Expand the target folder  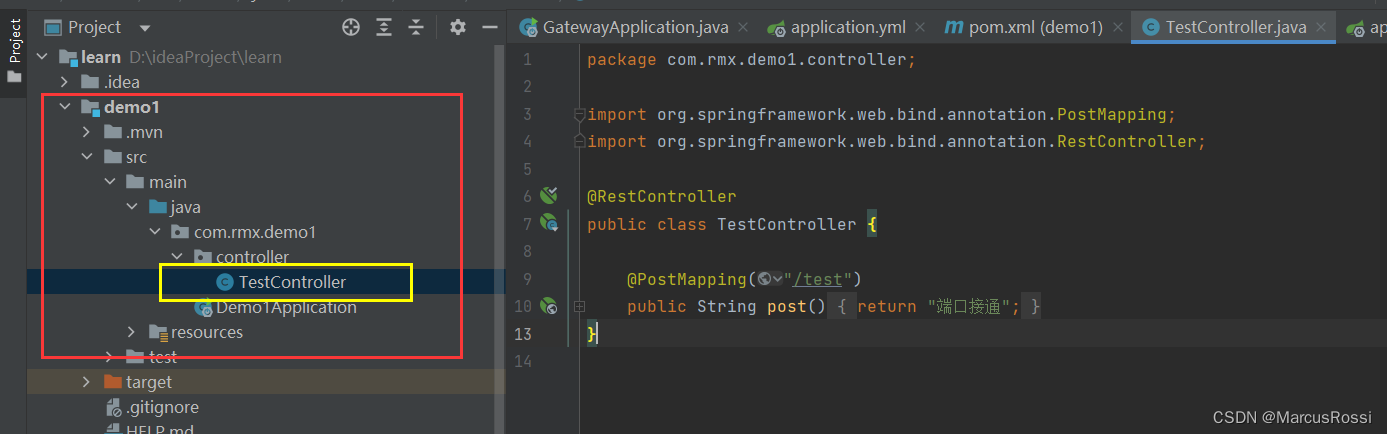coord(87,382)
